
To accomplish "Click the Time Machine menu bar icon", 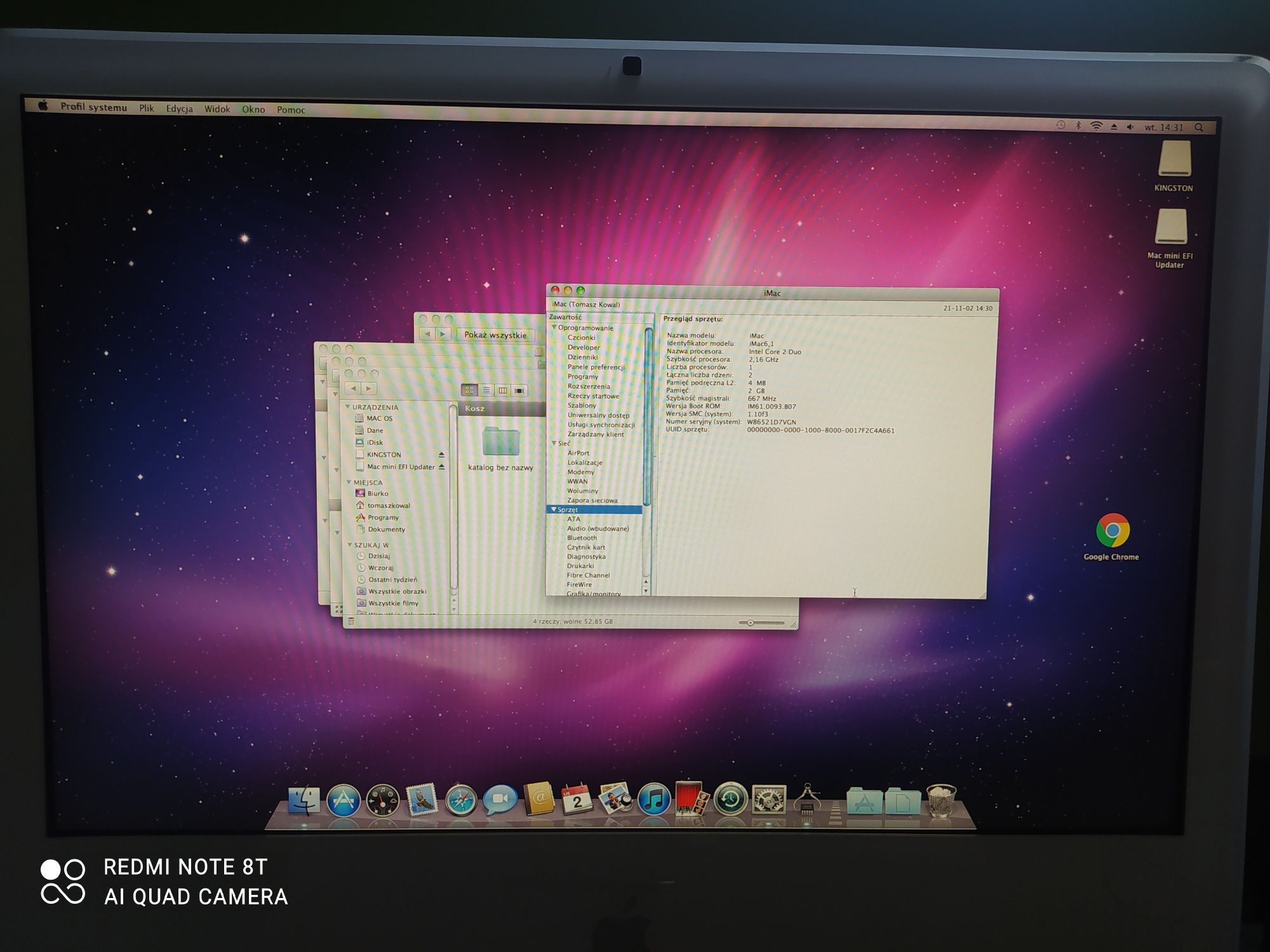I will [1060, 125].
